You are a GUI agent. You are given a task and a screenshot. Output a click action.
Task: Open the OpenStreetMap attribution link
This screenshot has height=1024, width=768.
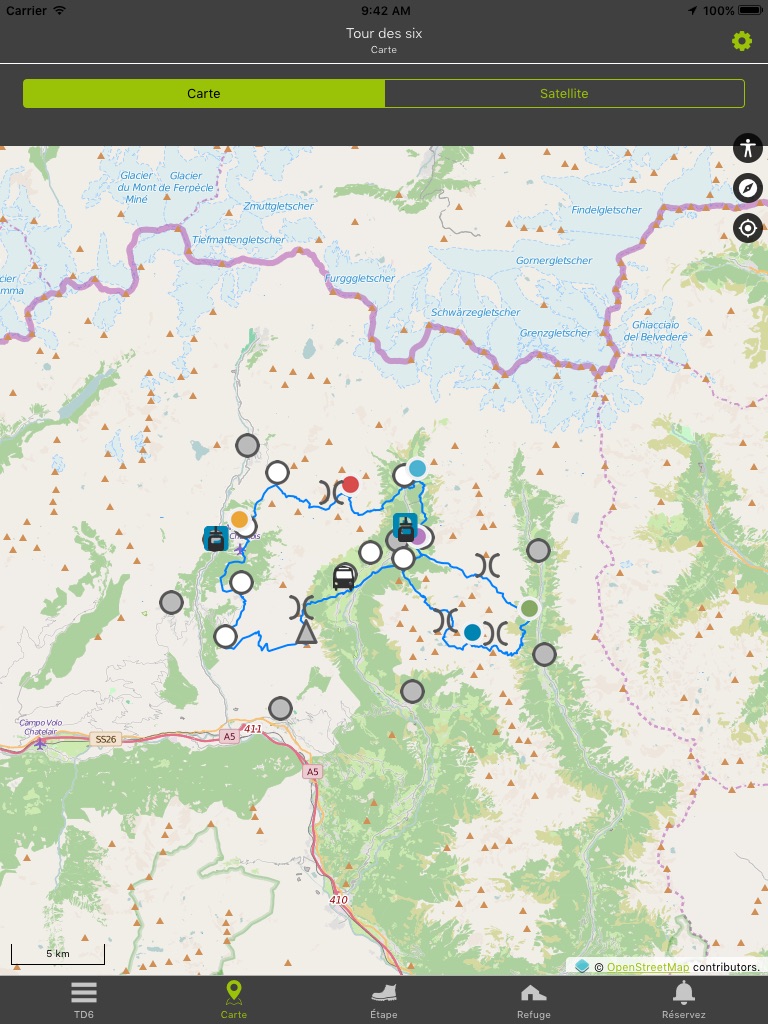coord(648,967)
